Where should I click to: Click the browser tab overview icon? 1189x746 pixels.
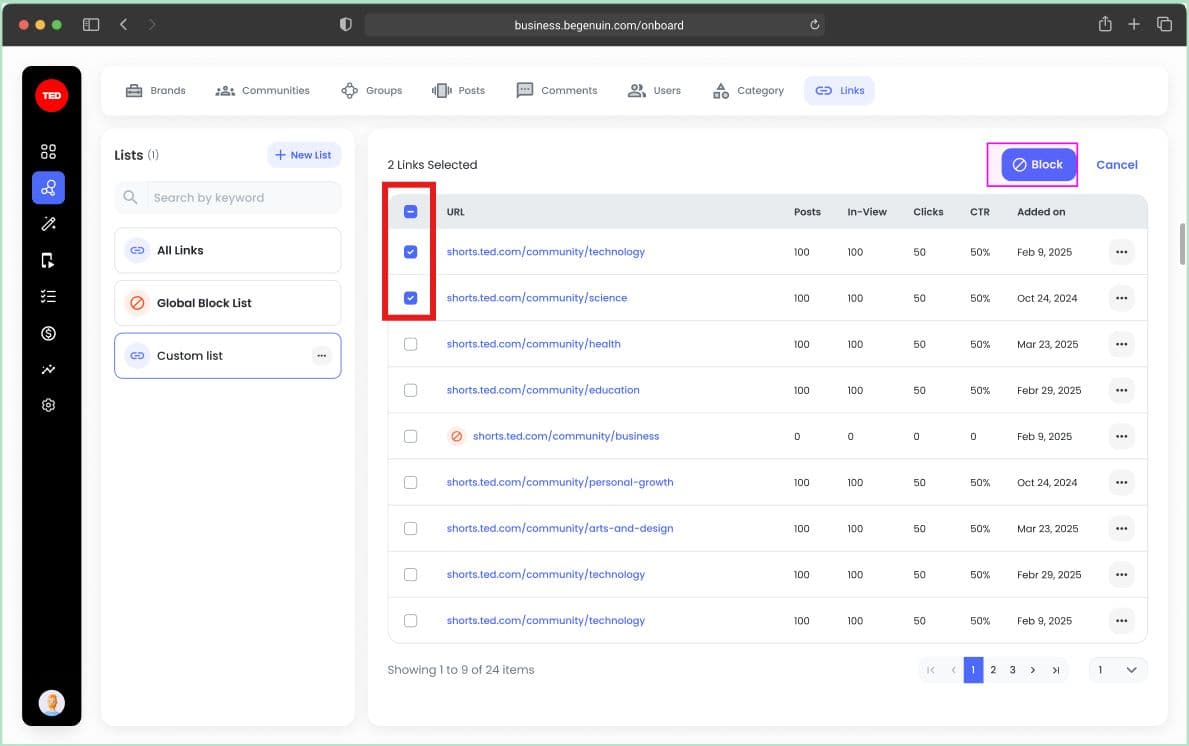point(1164,24)
